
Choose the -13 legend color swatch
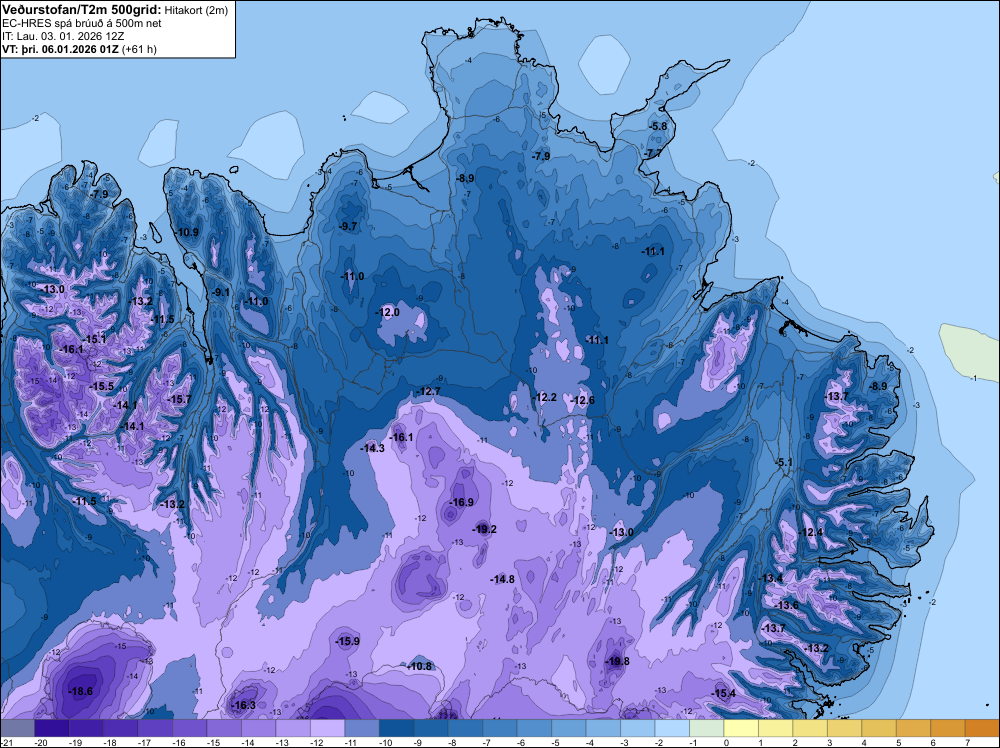[293, 728]
